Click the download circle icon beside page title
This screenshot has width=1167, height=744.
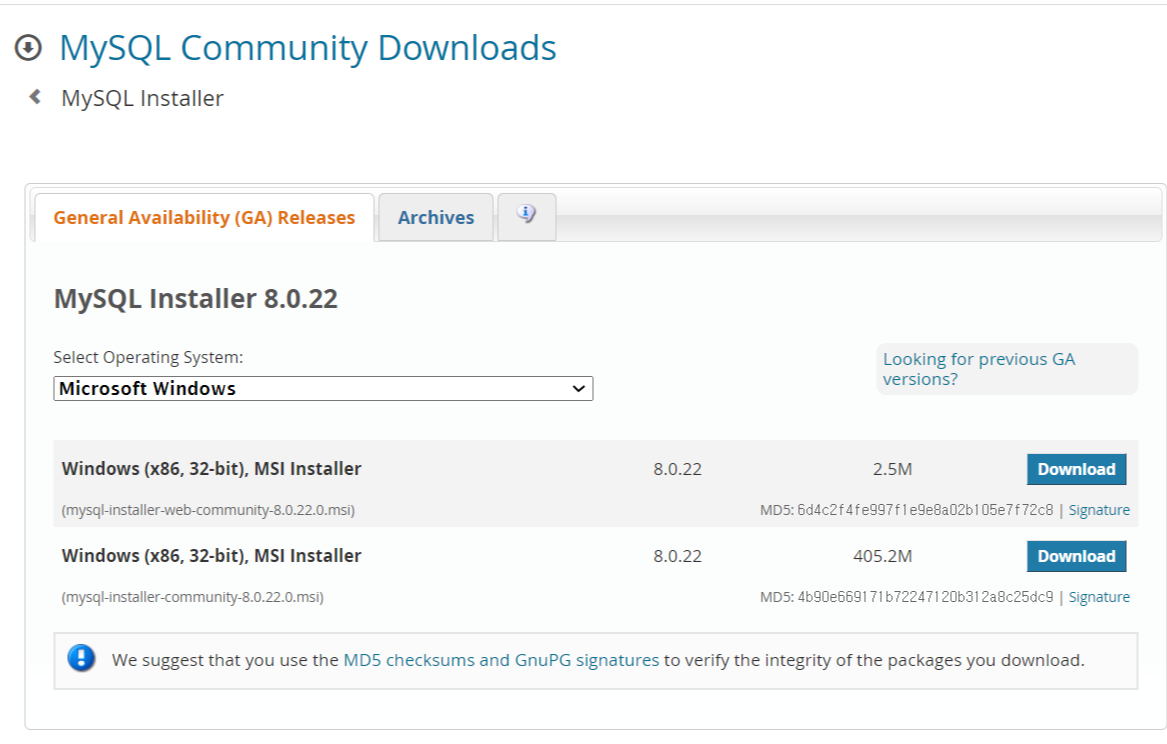click(x=28, y=48)
